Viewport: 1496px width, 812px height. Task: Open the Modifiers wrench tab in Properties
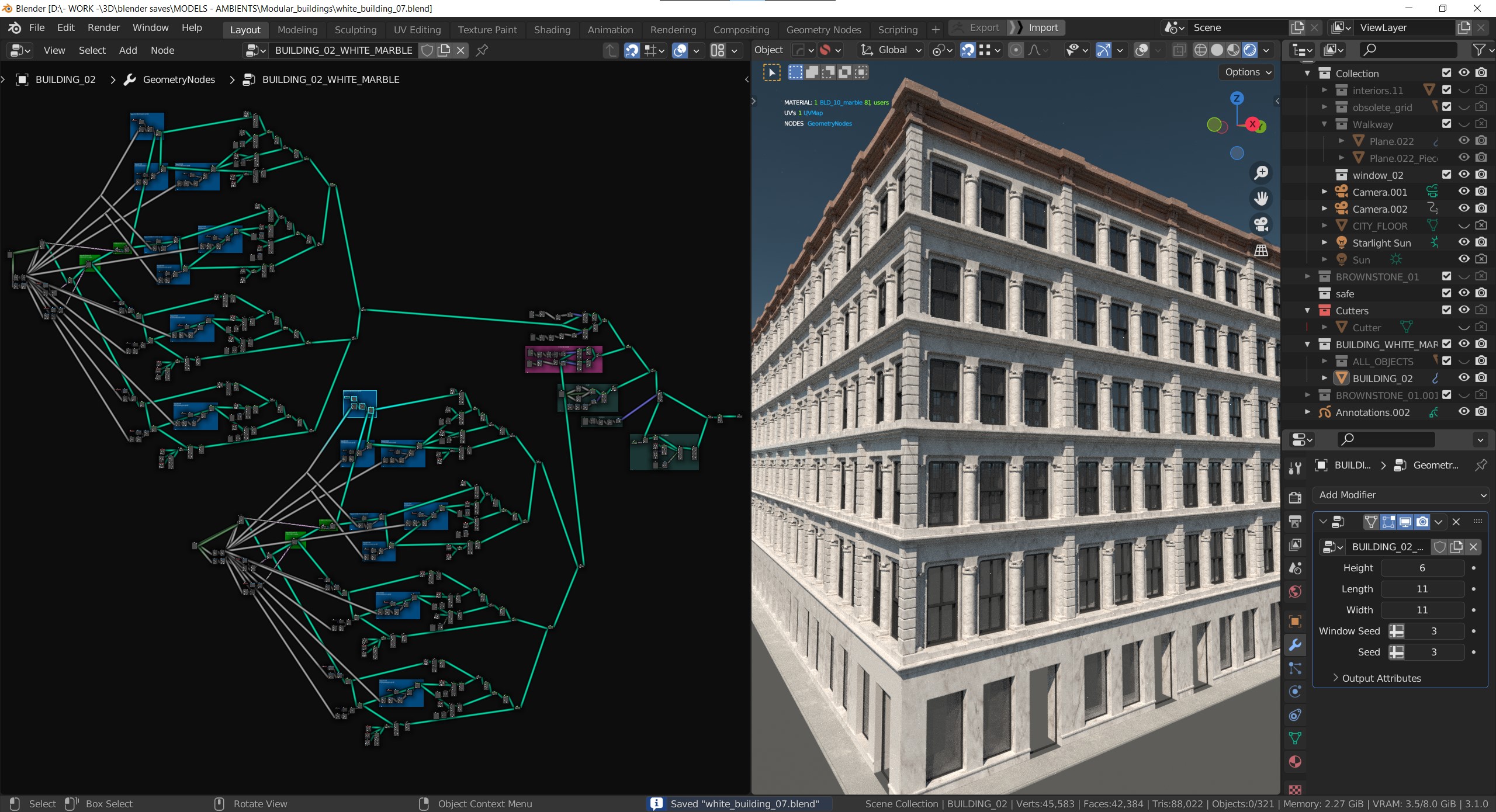[x=1295, y=645]
